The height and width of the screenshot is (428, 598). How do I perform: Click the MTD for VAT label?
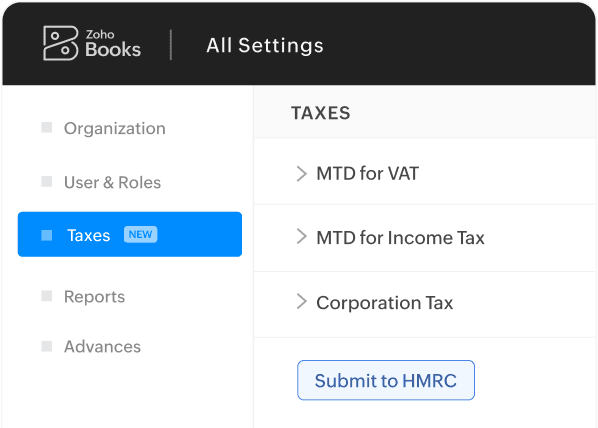click(x=368, y=174)
